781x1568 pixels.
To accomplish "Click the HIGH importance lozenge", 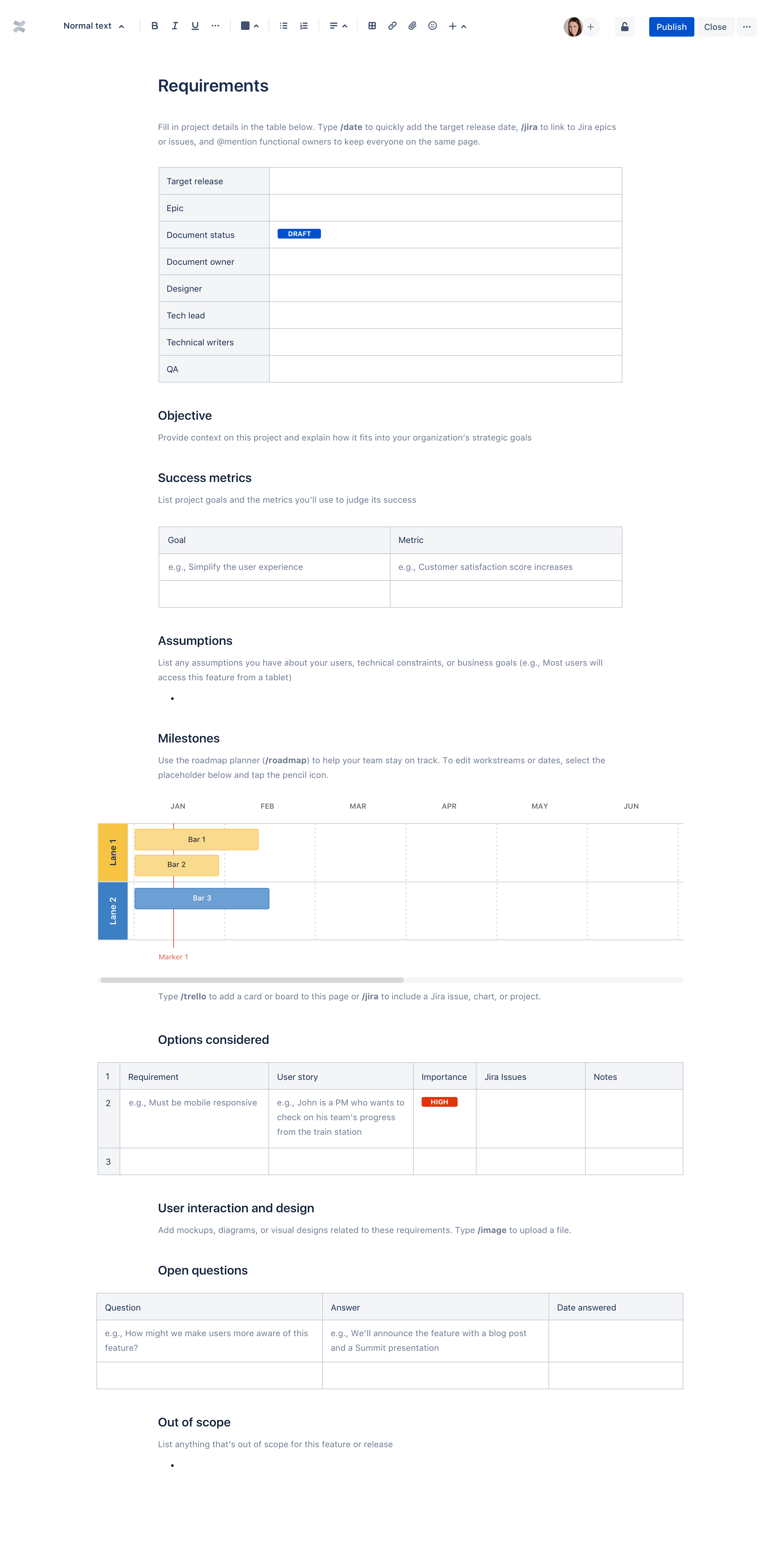I will tap(439, 1102).
